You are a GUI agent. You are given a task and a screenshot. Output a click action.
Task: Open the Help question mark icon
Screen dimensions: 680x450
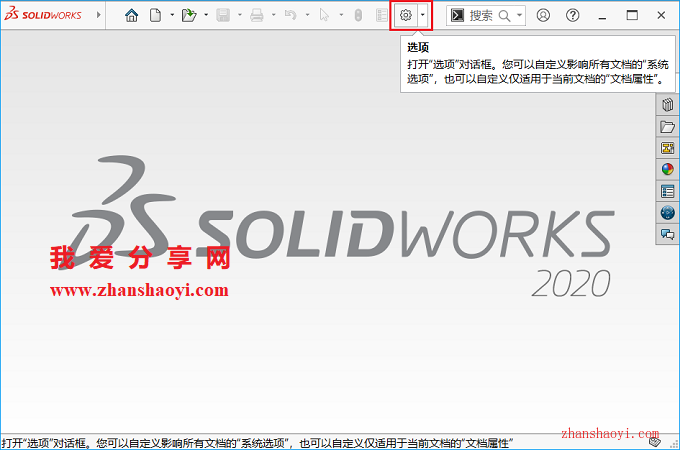[x=572, y=16]
